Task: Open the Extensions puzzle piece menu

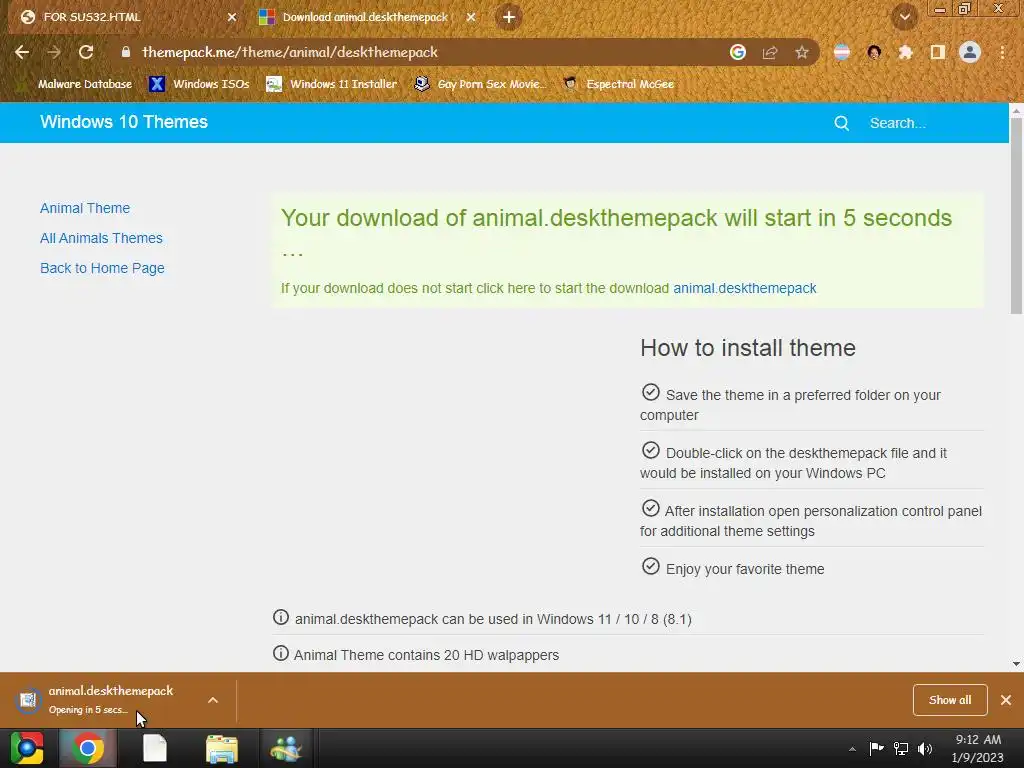Action: [905, 52]
